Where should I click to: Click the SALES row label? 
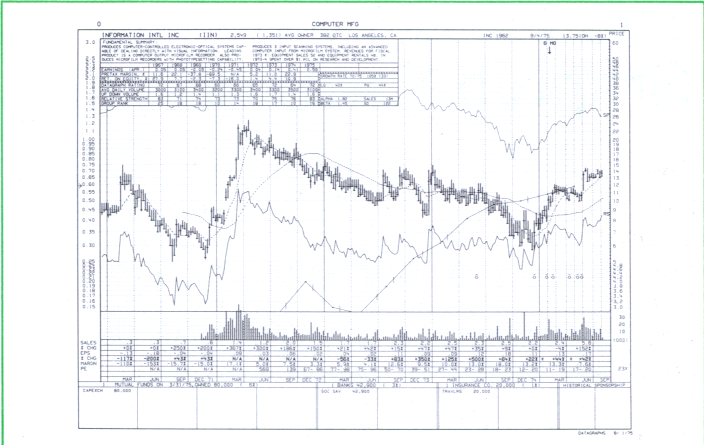pos(88,341)
